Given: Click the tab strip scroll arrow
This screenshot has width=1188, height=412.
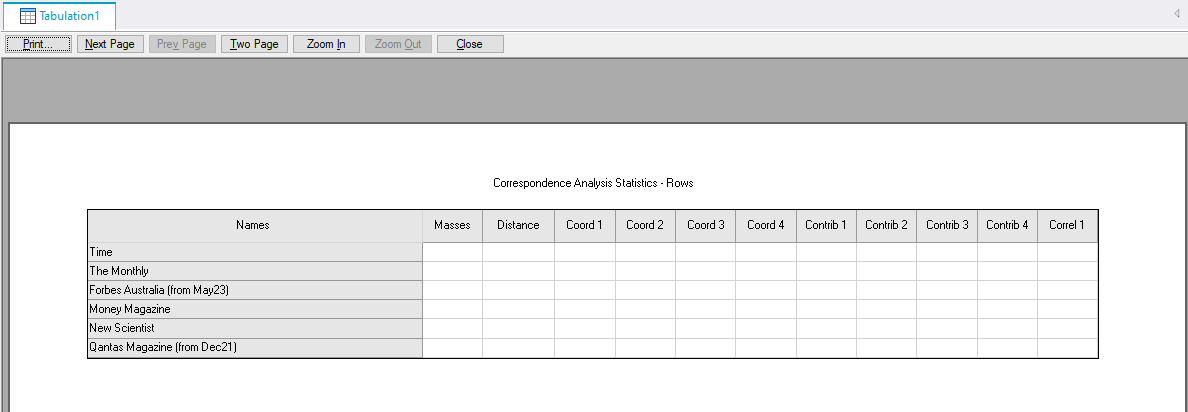Looking at the screenshot, I should [1176, 14].
